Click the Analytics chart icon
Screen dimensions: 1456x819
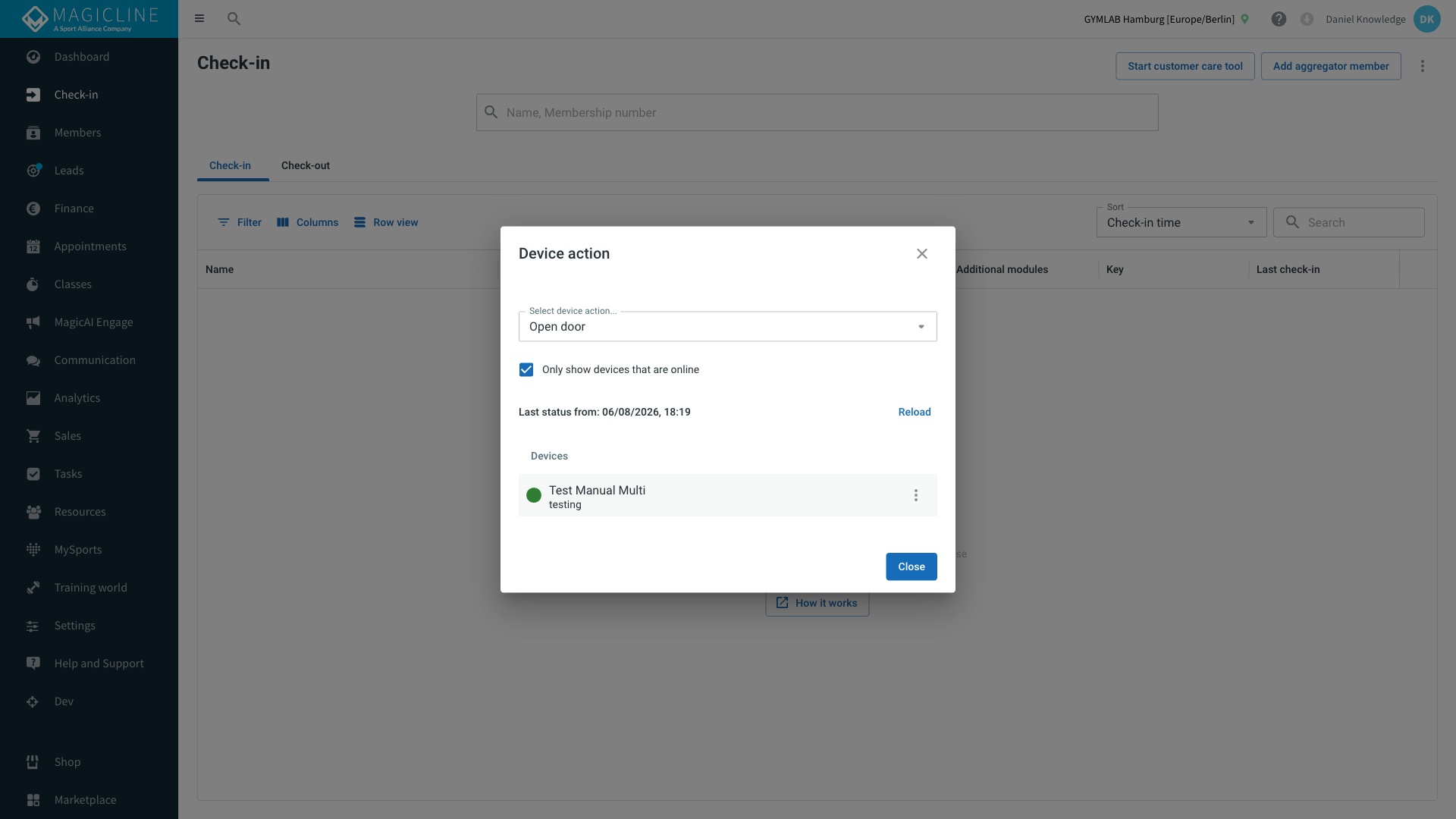33,398
